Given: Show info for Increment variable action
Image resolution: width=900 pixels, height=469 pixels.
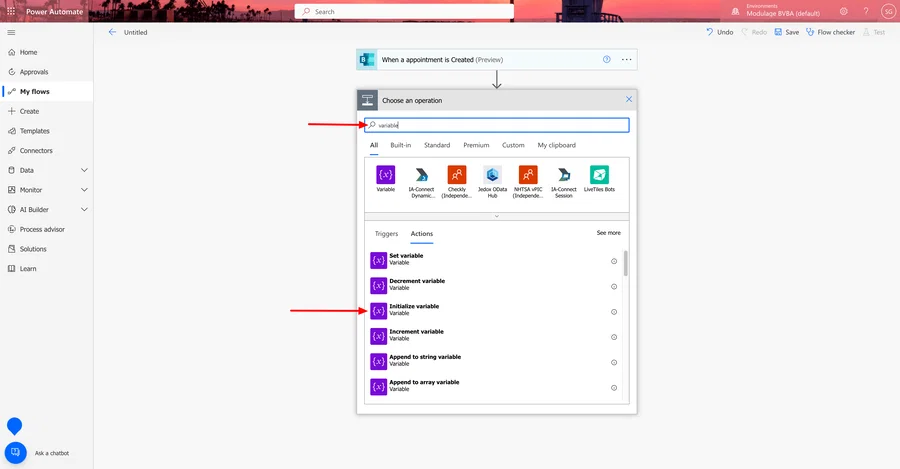Looking at the screenshot, I should [614, 337].
